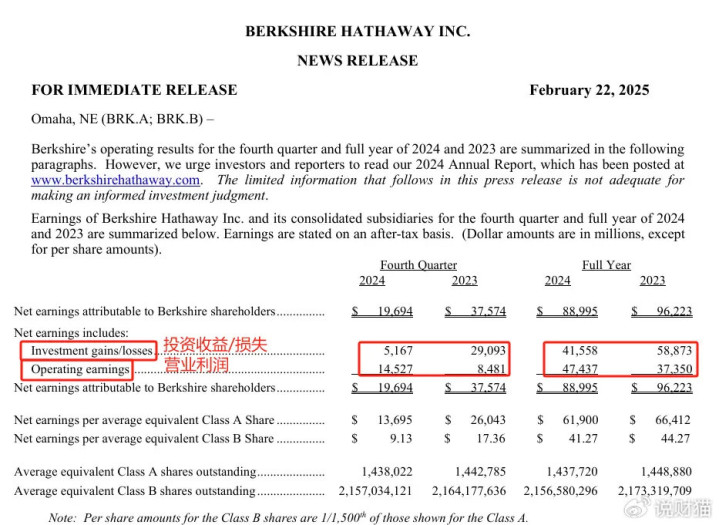Click Class A shares outstanding 1,438,022

pyautogui.click(x=387, y=472)
